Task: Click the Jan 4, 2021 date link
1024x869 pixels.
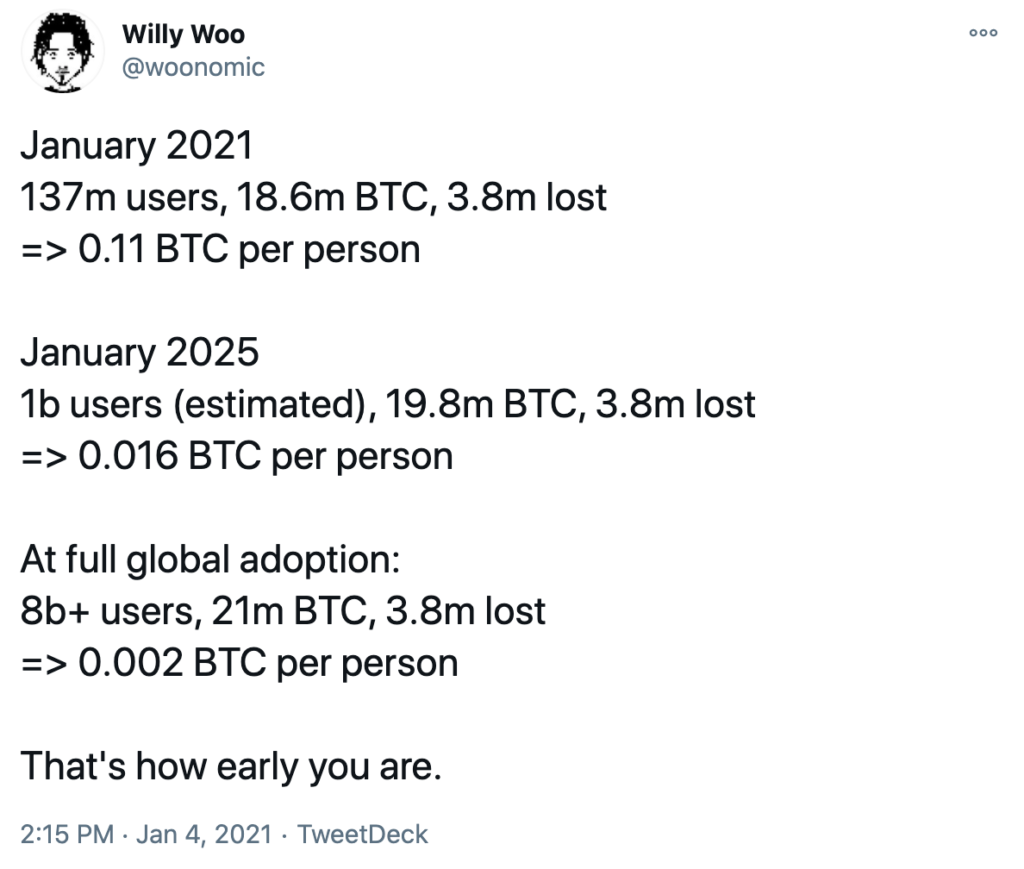Action: point(204,834)
